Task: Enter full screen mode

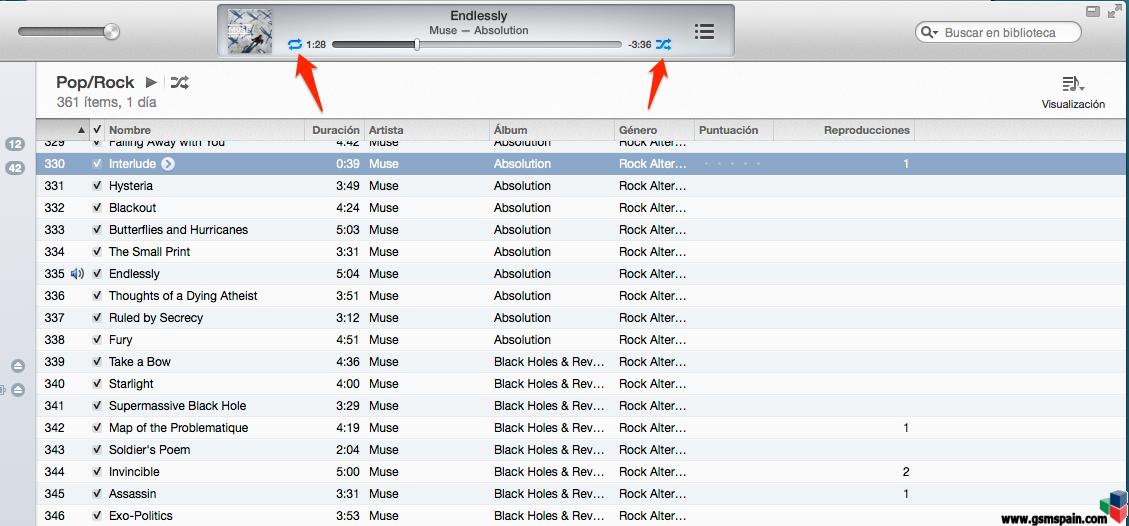Action: tap(1115, 10)
